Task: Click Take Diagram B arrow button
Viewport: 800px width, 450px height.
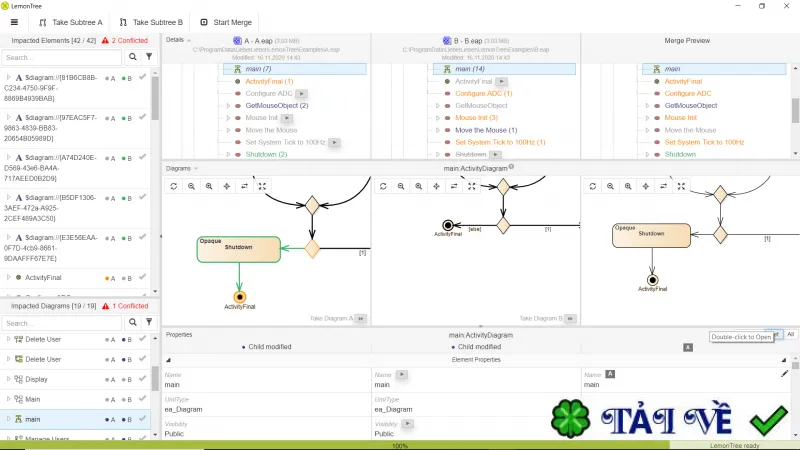Action: pos(570,318)
